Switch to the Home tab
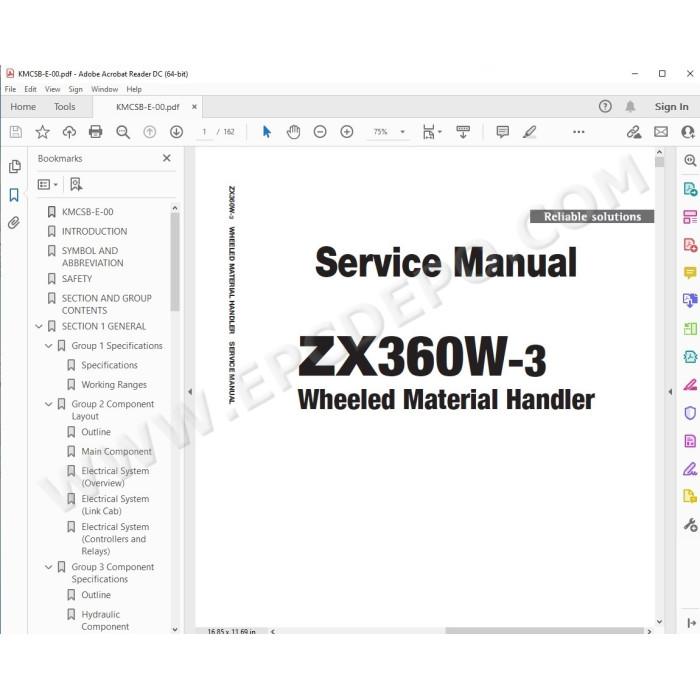 (x=23, y=107)
